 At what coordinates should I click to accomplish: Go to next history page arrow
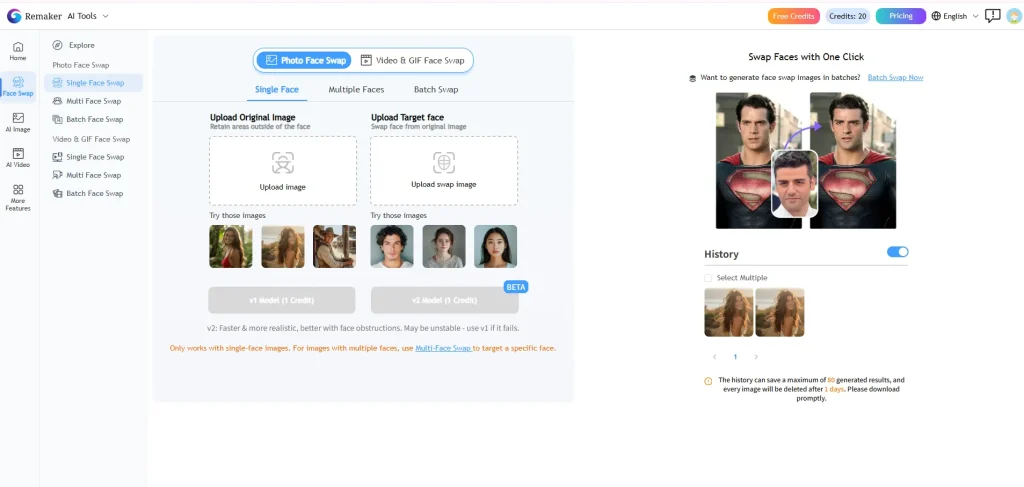coord(756,357)
